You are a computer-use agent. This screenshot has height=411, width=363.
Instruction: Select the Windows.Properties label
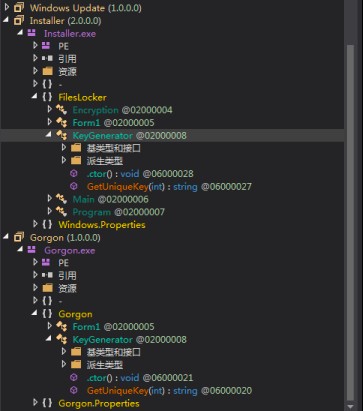[x=102, y=225]
